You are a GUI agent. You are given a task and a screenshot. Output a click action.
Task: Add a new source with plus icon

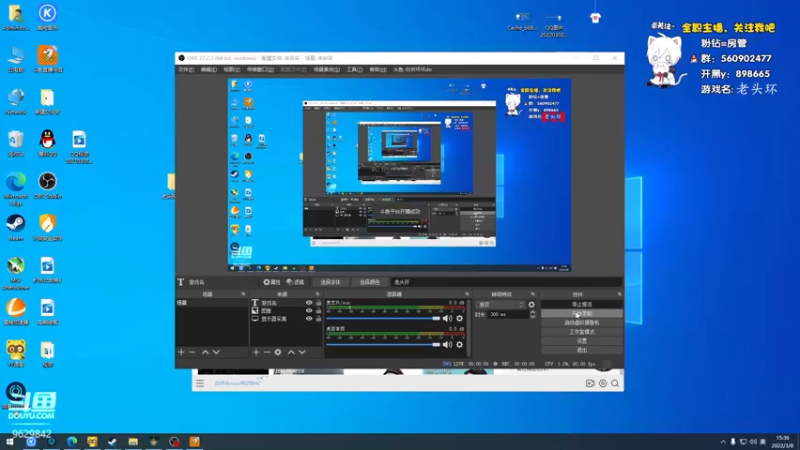[256, 352]
